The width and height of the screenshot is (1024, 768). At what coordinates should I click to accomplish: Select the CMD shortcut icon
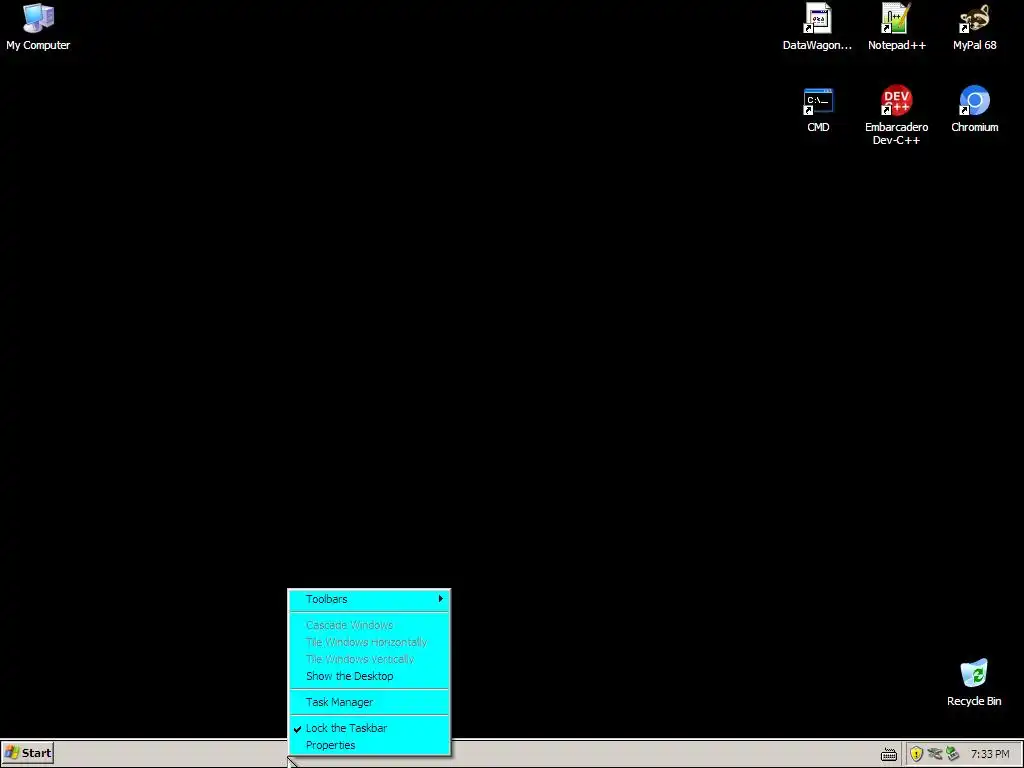click(818, 110)
